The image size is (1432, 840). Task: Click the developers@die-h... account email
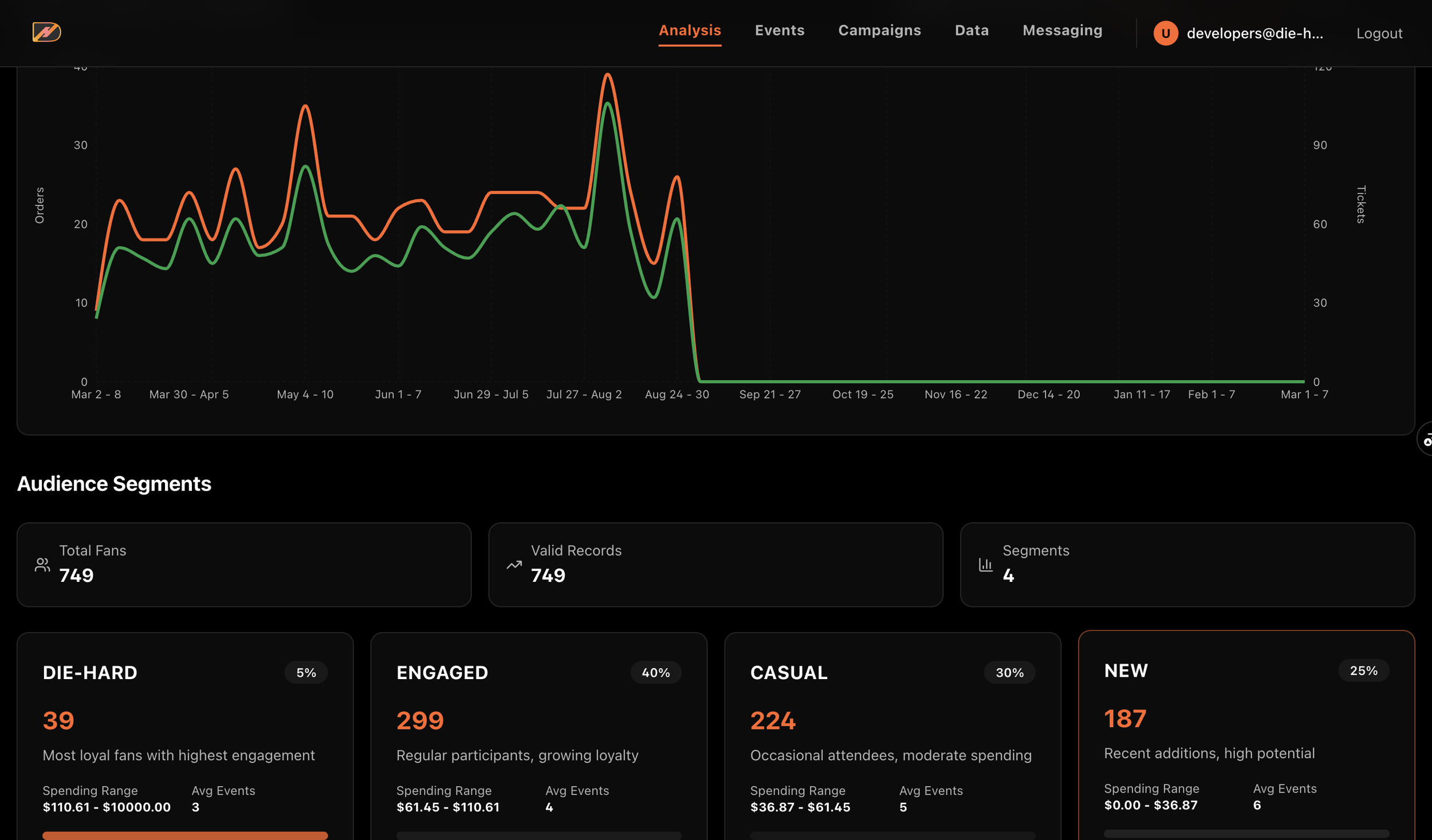click(1254, 33)
